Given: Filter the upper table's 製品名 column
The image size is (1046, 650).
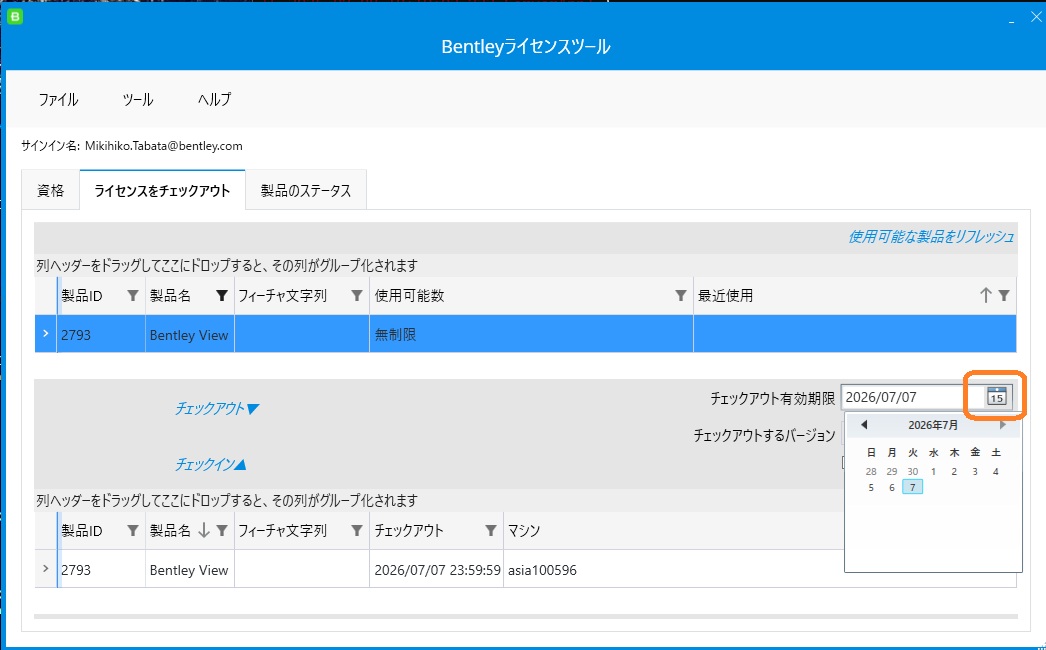Looking at the screenshot, I should click(x=222, y=296).
